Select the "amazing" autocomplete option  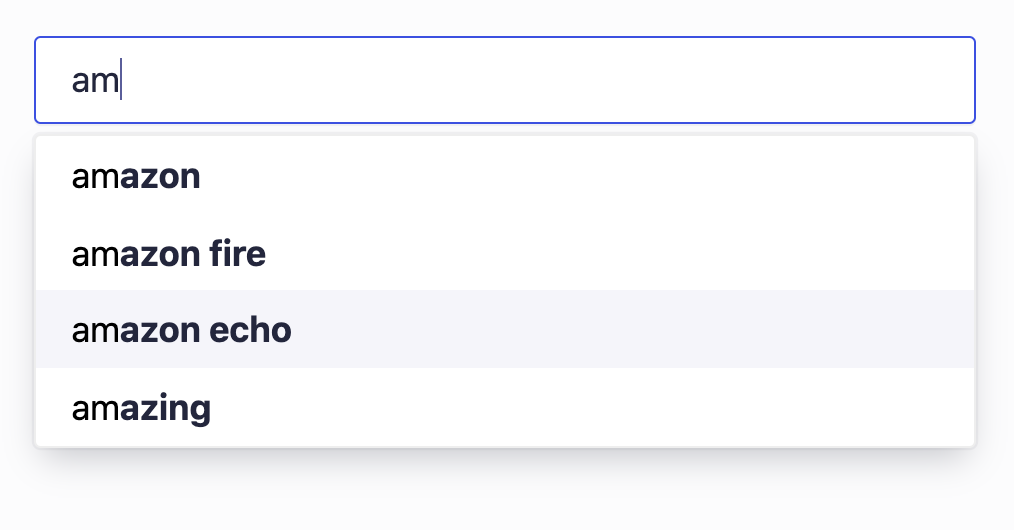[141, 407]
